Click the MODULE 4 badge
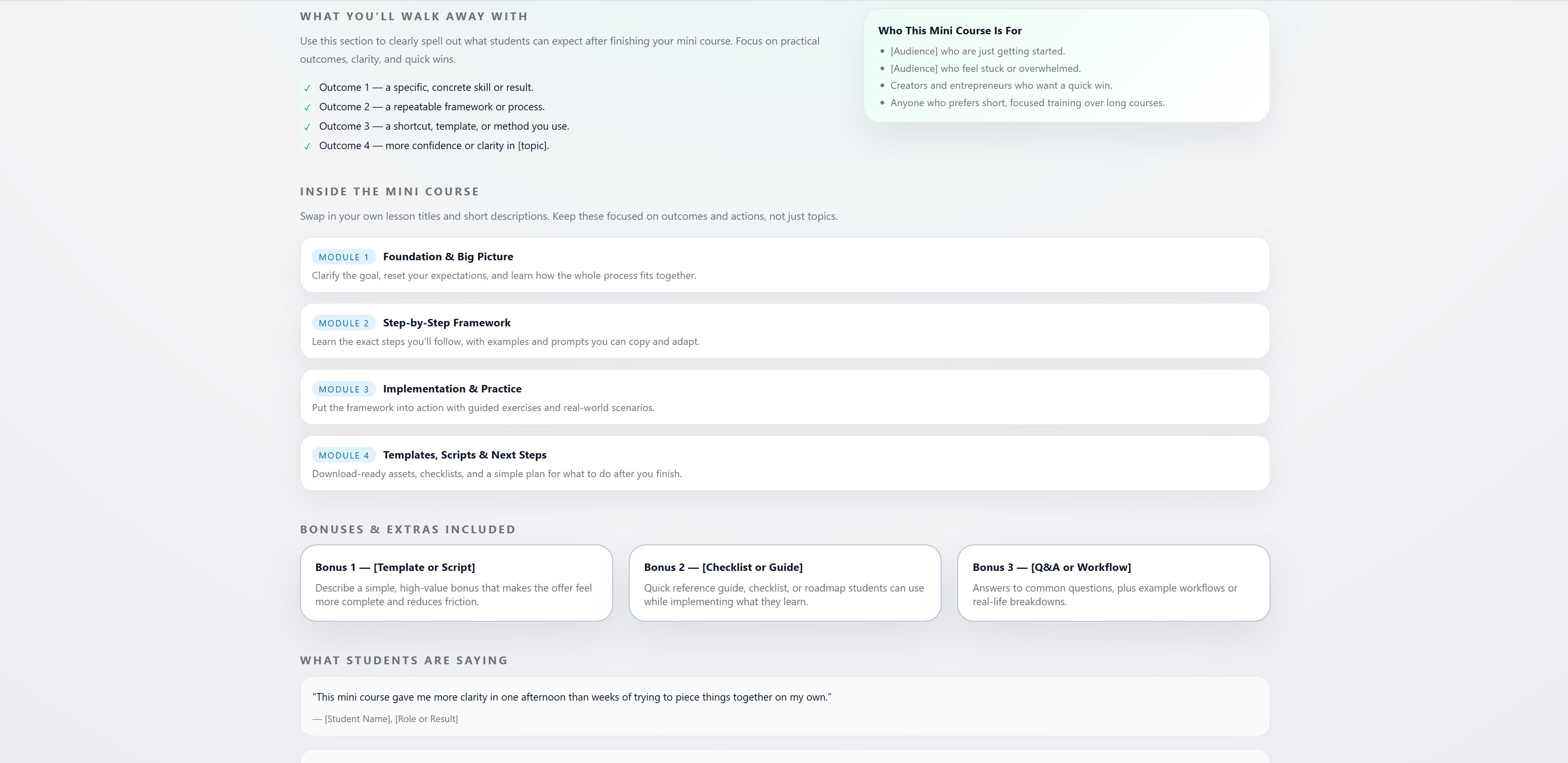 343,456
